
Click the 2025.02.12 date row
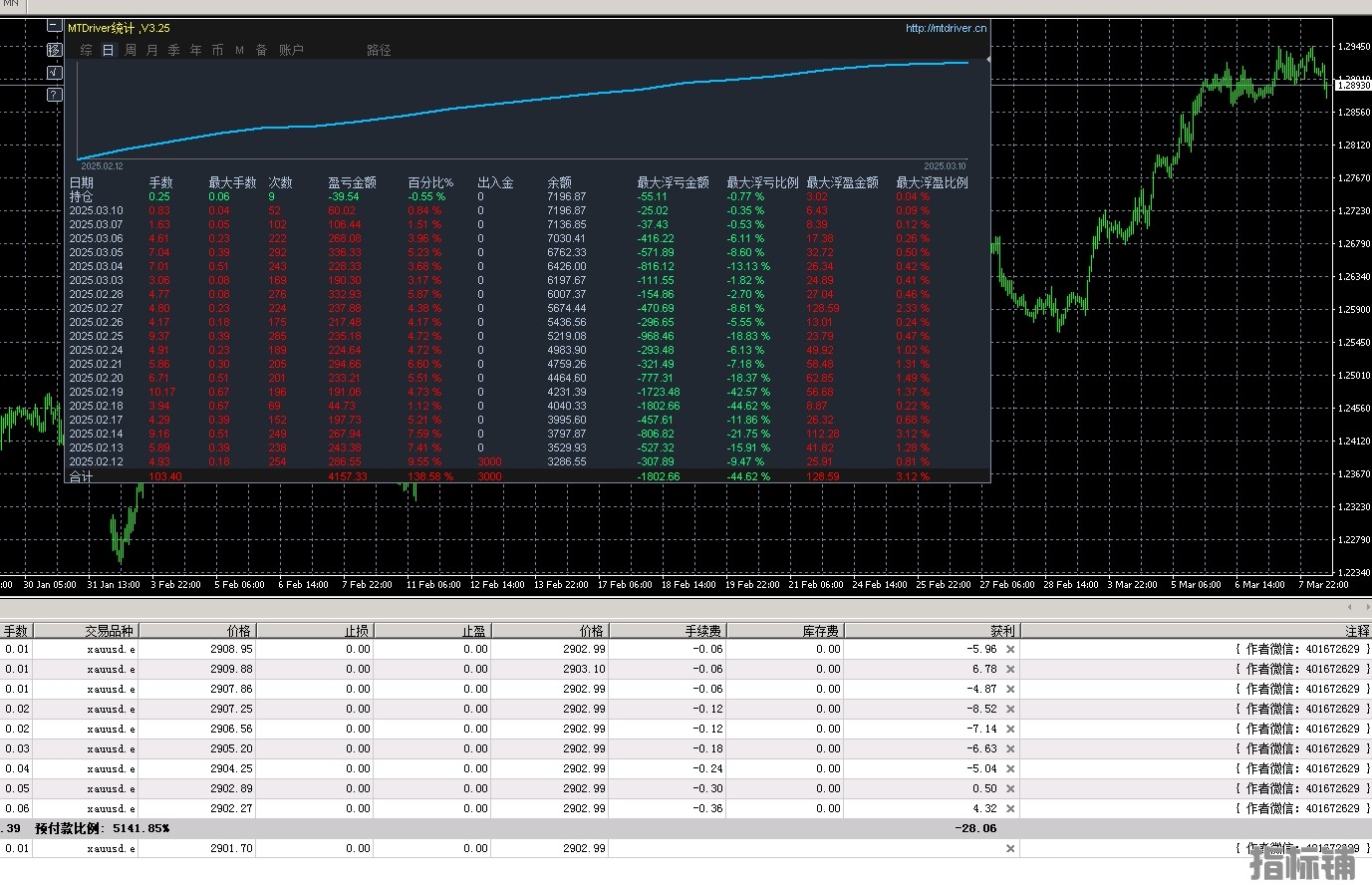(97, 461)
